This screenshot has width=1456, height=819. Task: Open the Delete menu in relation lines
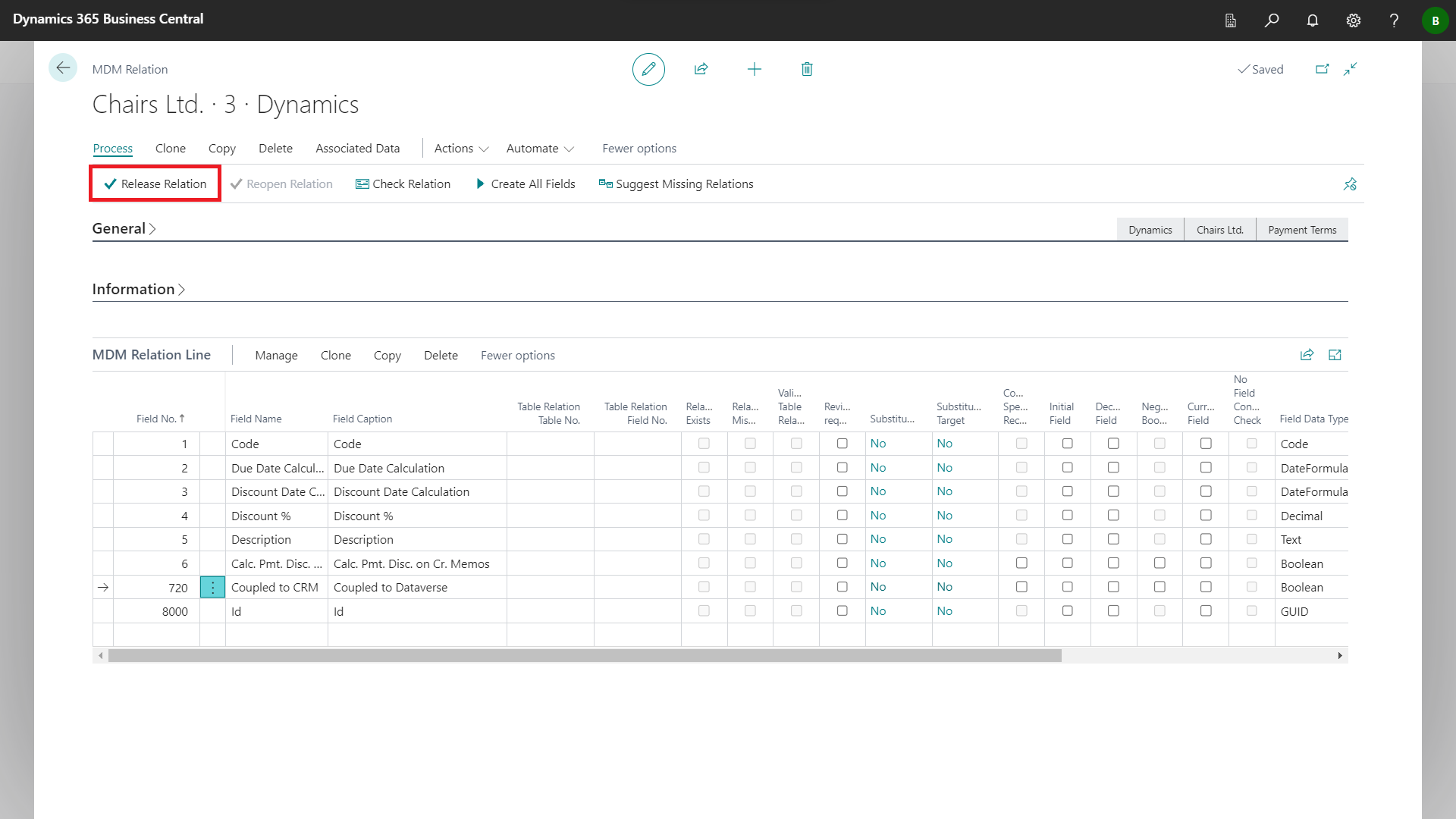coord(441,356)
